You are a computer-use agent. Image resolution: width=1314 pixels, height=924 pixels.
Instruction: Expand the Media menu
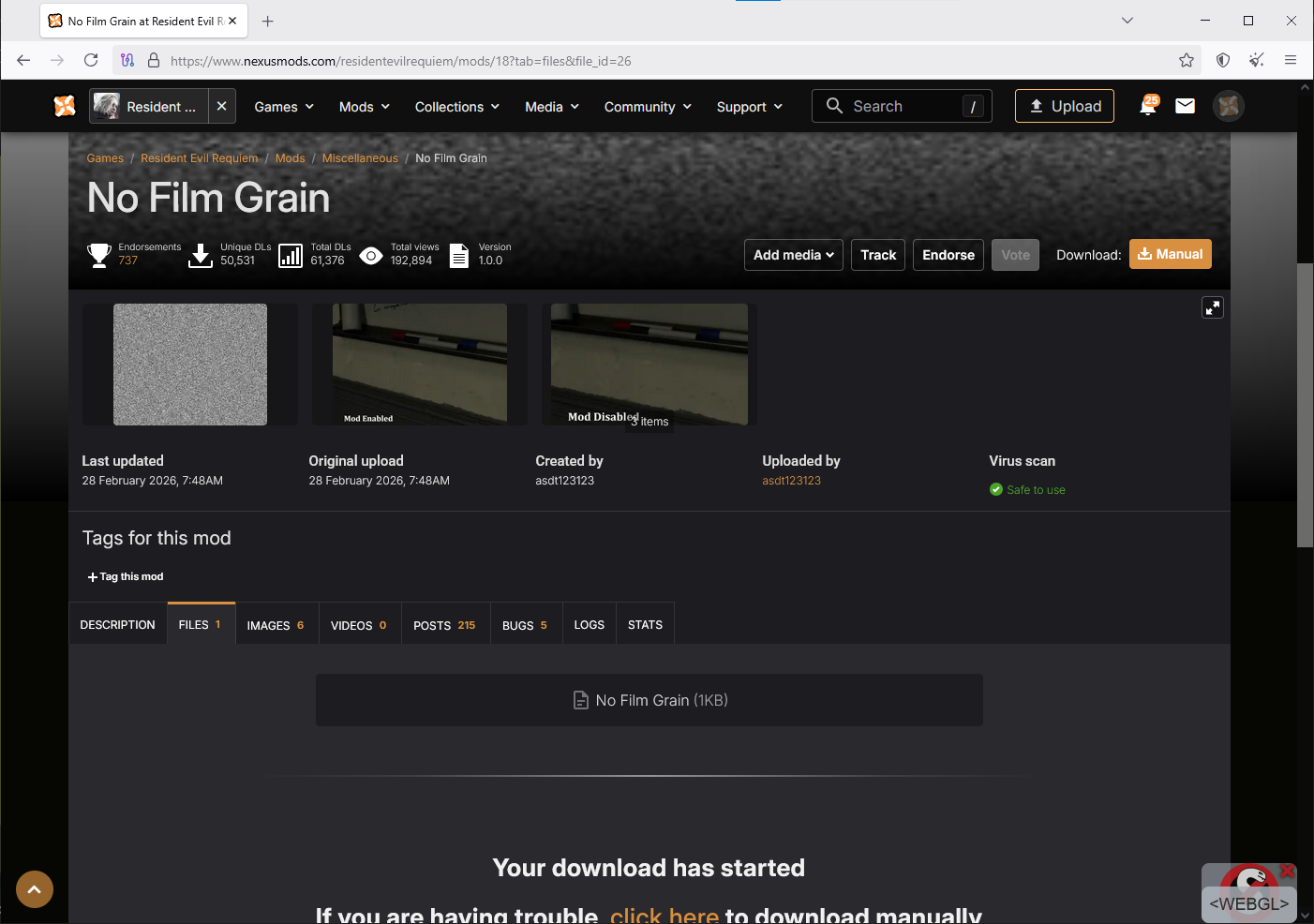pos(552,107)
